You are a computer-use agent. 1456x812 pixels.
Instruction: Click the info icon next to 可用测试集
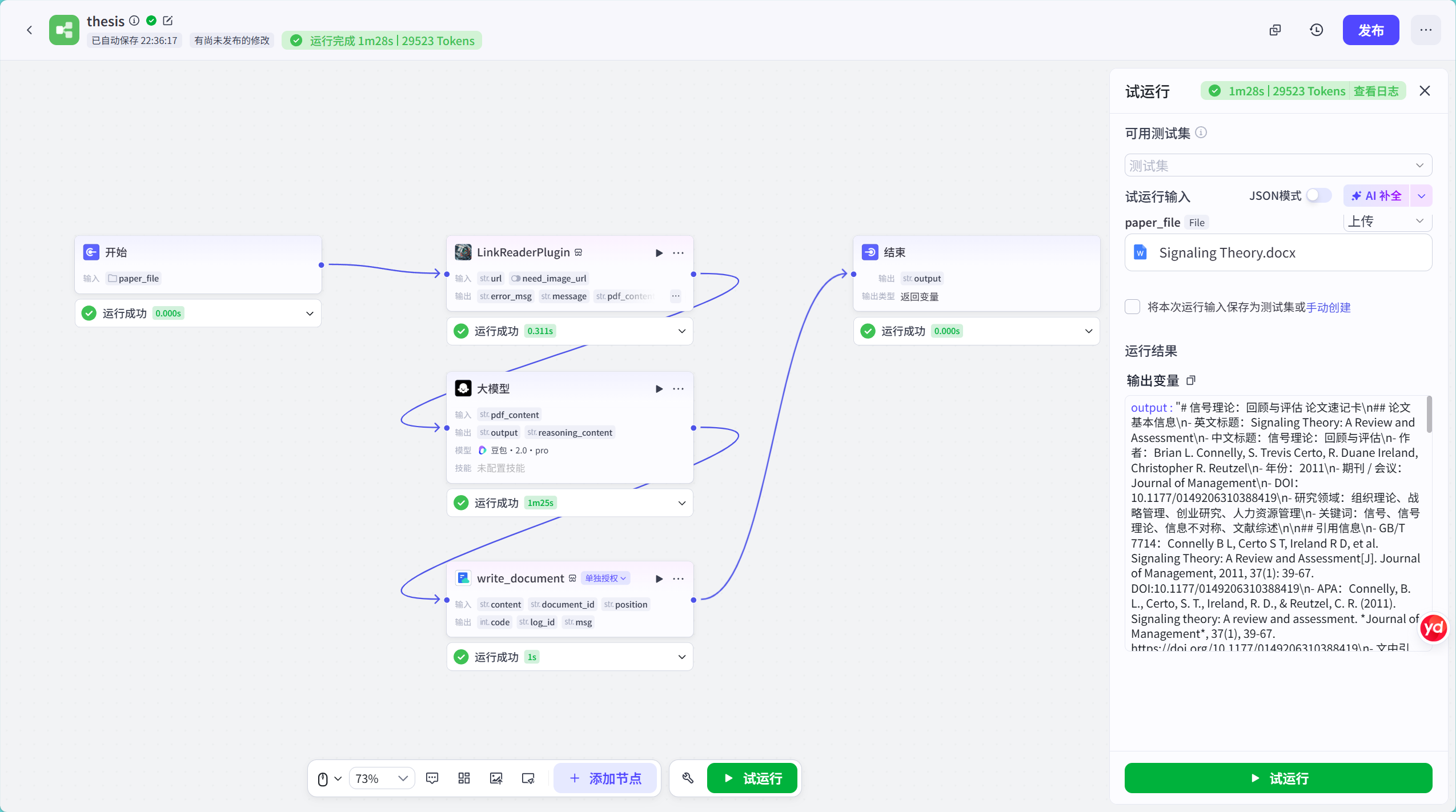pyautogui.click(x=1201, y=132)
